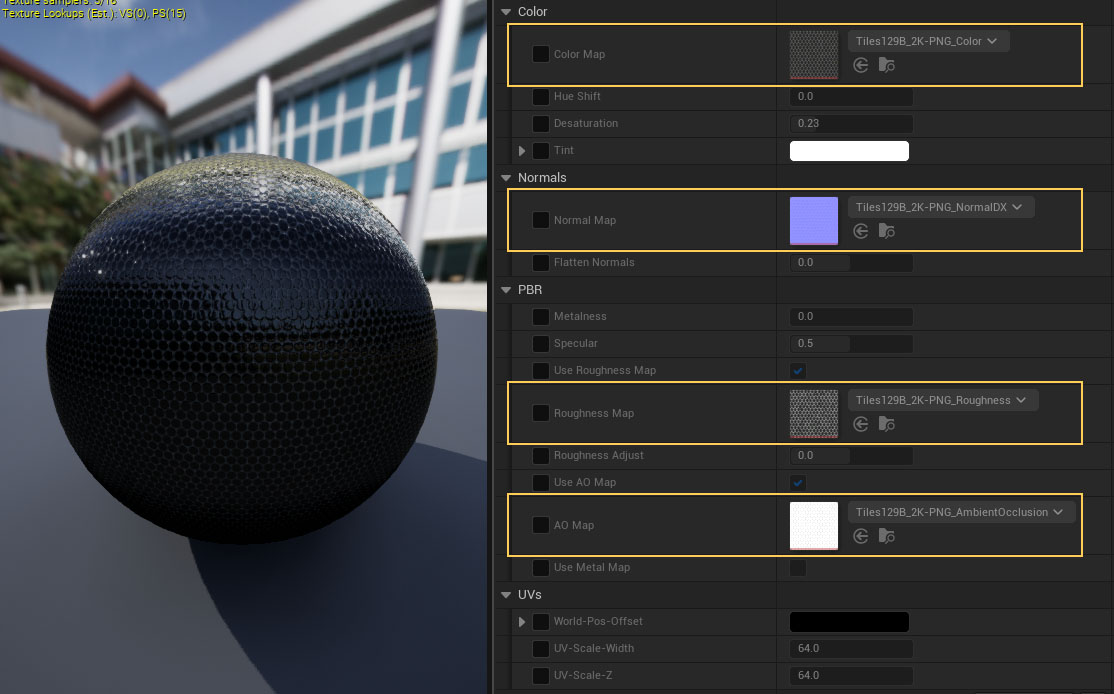Screen dimensions: 1114x694
Task: Open the Tiles129B_2K-PNG_AmbientOcclusion texture dropdown
Action: tap(961, 512)
